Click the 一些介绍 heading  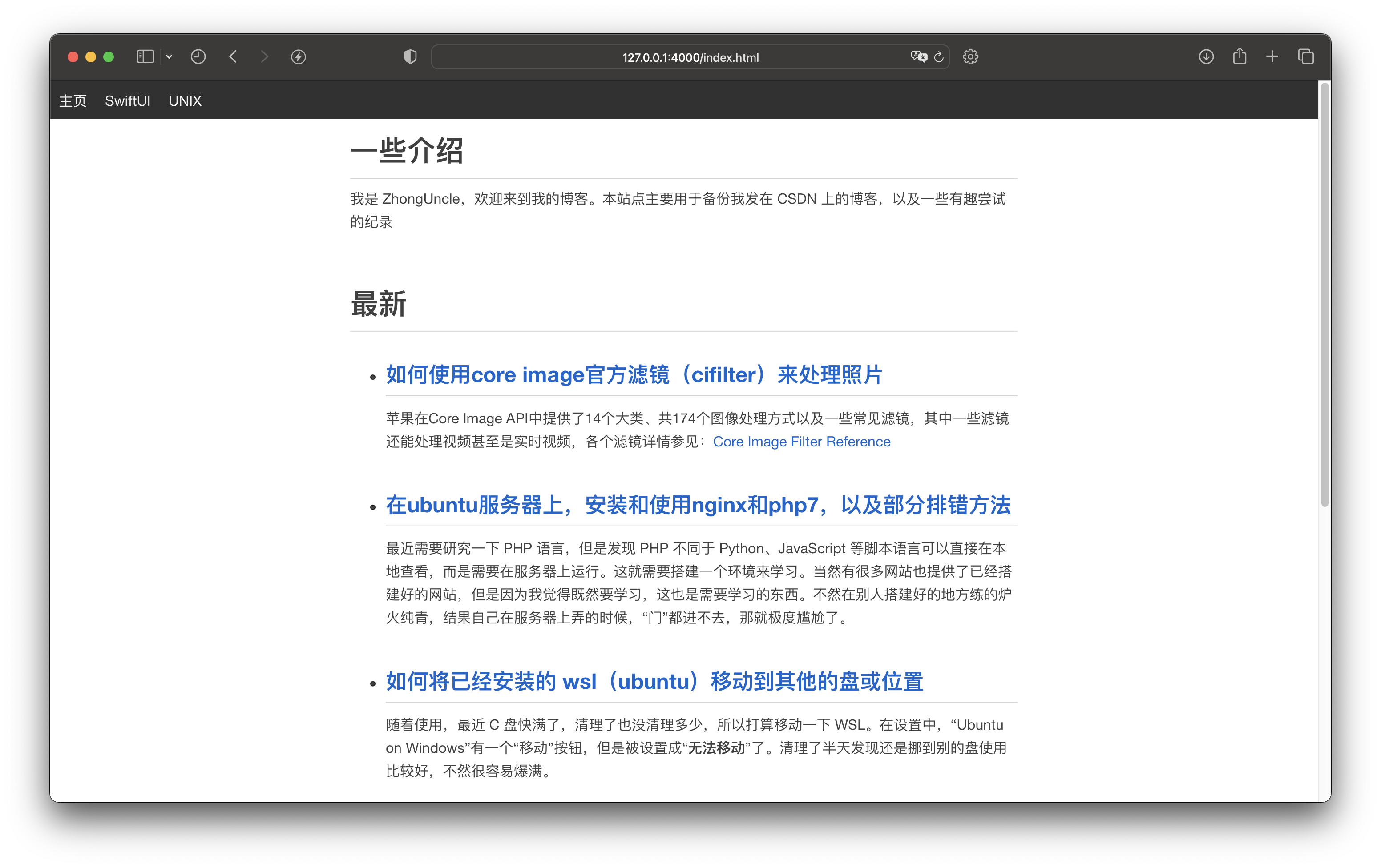coord(407,151)
